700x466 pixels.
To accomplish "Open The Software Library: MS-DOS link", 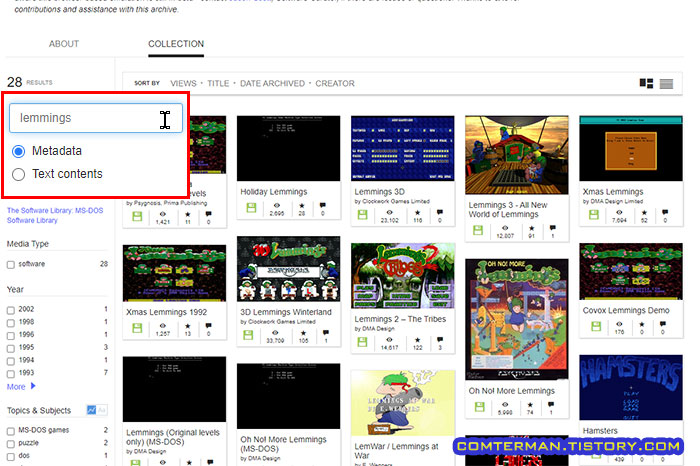I will tap(55, 215).
